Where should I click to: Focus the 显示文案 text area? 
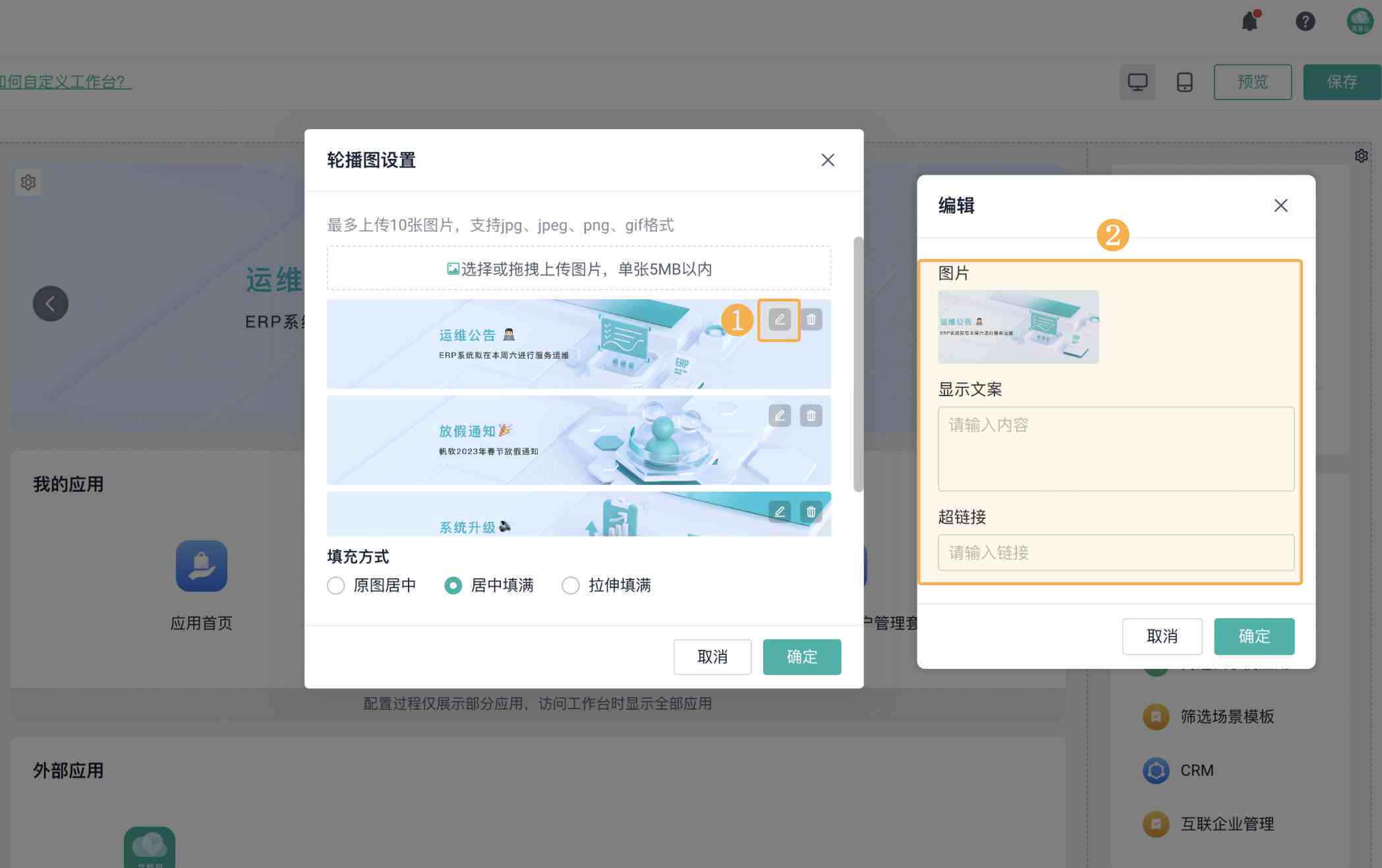point(1116,449)
